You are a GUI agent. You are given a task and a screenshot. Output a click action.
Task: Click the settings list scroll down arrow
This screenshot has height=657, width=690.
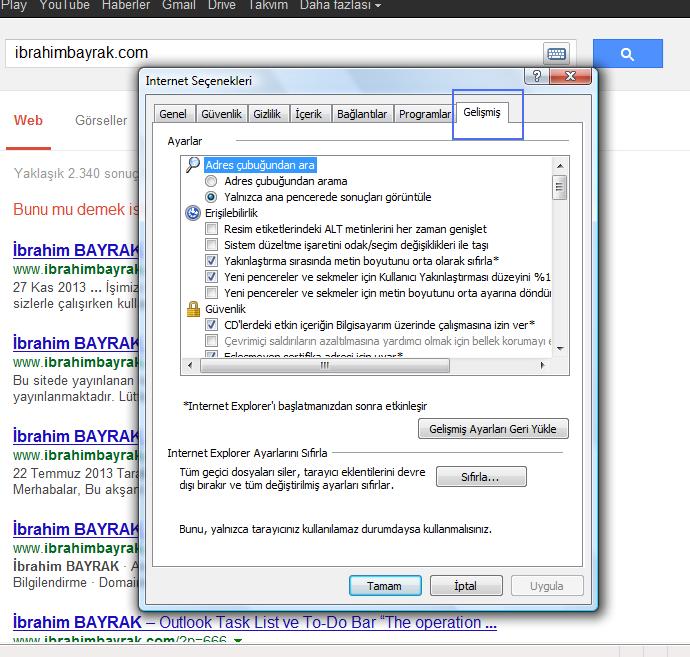pos(560,348)
